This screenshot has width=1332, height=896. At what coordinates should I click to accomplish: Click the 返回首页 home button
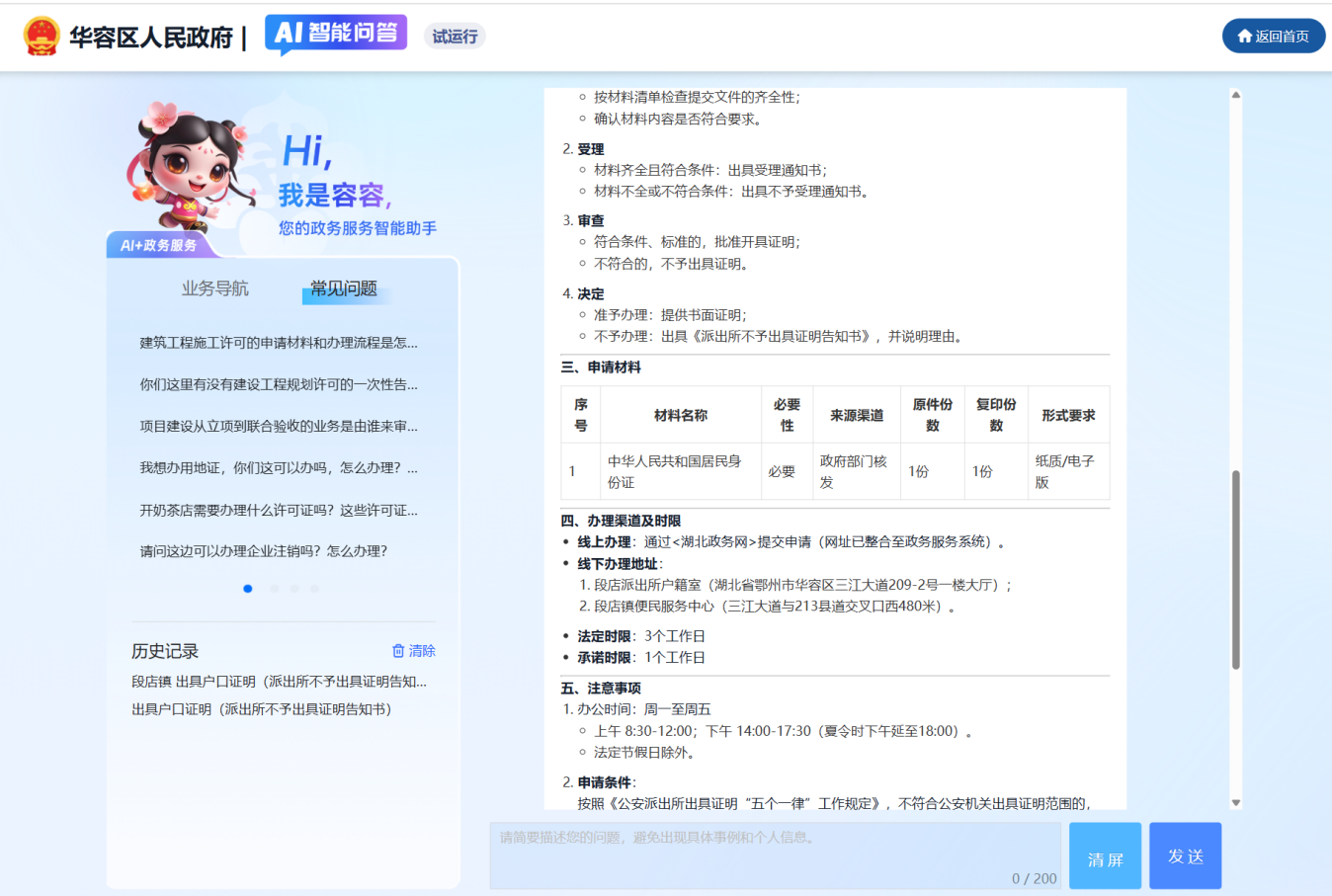point(1273,37)
